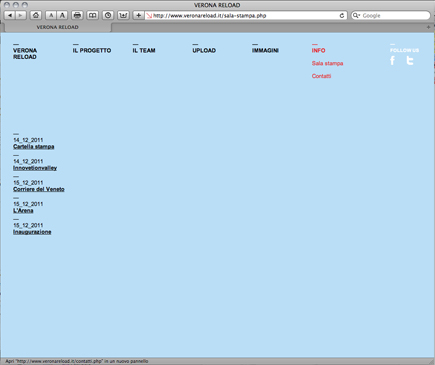Open the home page icon
The width and height of the screenshot is (435, 365).
(36, 15)
